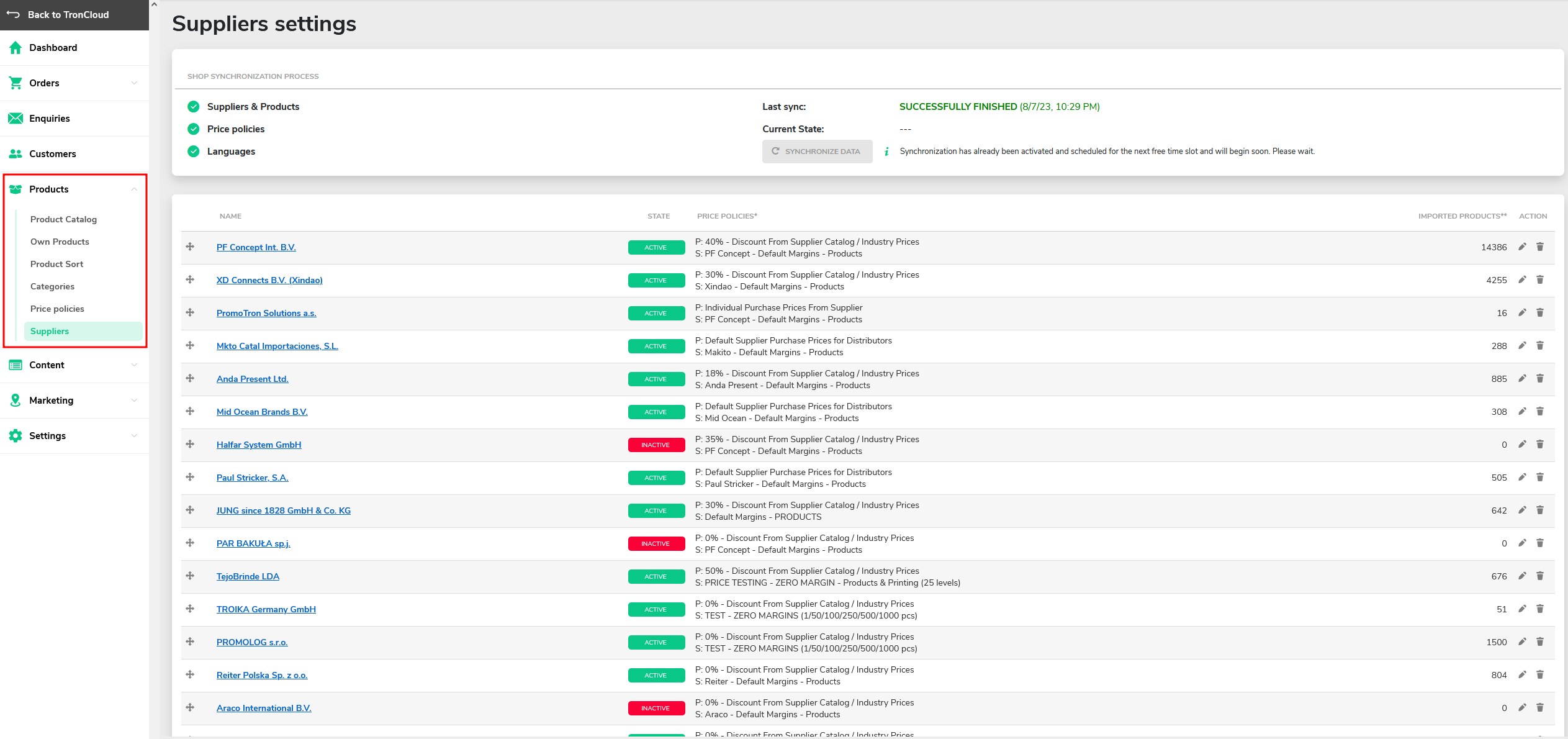Image resolution: width=1568 pixels, height=739 pixels.
Task: Edit Halfar System GmbH supplier
Action: [1522, 445]
